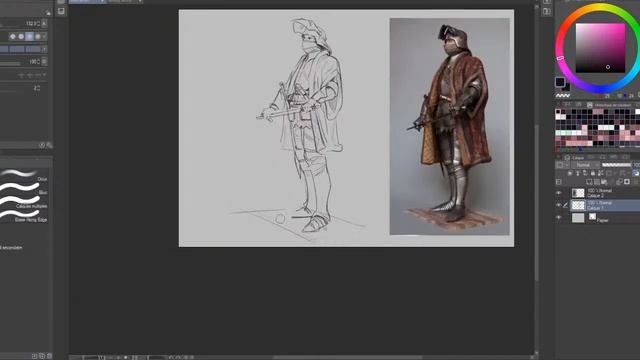Image resolution: width=640 pixels, height=360 pixels.
Task: Click the trash icon below brush list
Action: click(x=49, y=356)
